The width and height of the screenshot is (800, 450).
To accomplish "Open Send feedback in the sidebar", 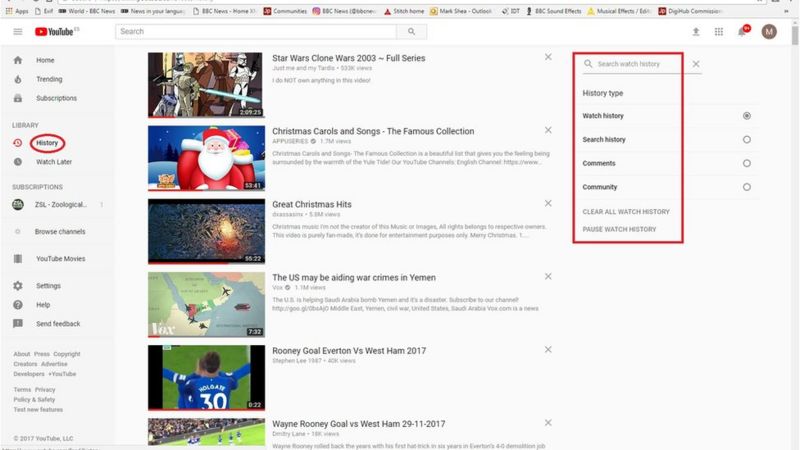I will (x=58, y=323).
